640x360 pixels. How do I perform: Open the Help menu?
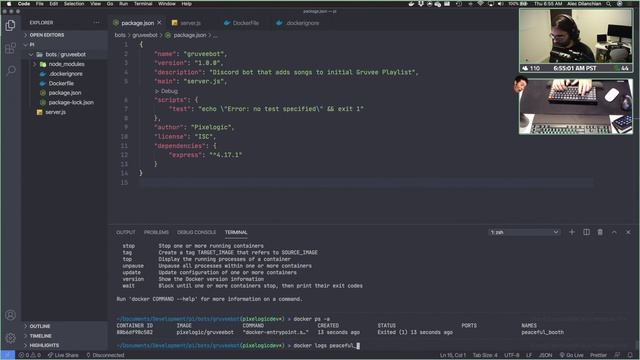point(187,4)
